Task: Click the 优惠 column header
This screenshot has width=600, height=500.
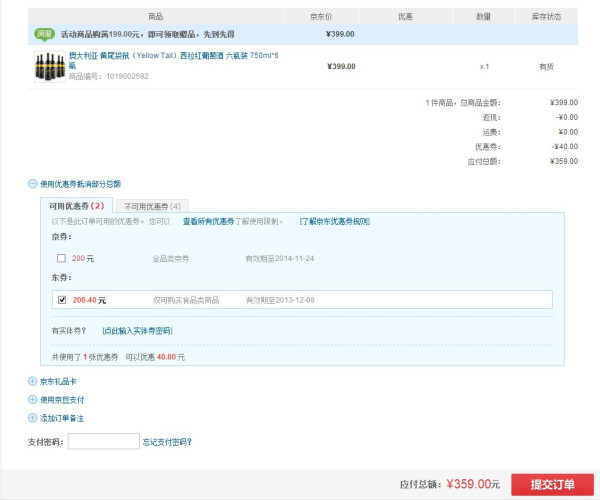Action: [405, 16]
